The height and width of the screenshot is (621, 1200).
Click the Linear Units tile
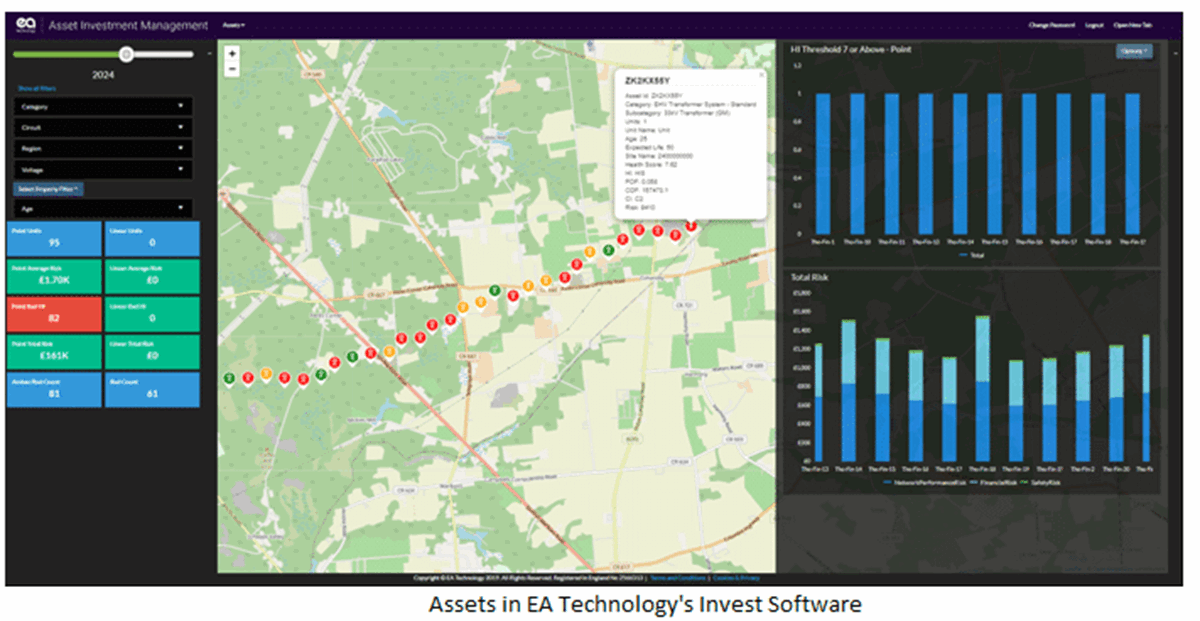152,239
